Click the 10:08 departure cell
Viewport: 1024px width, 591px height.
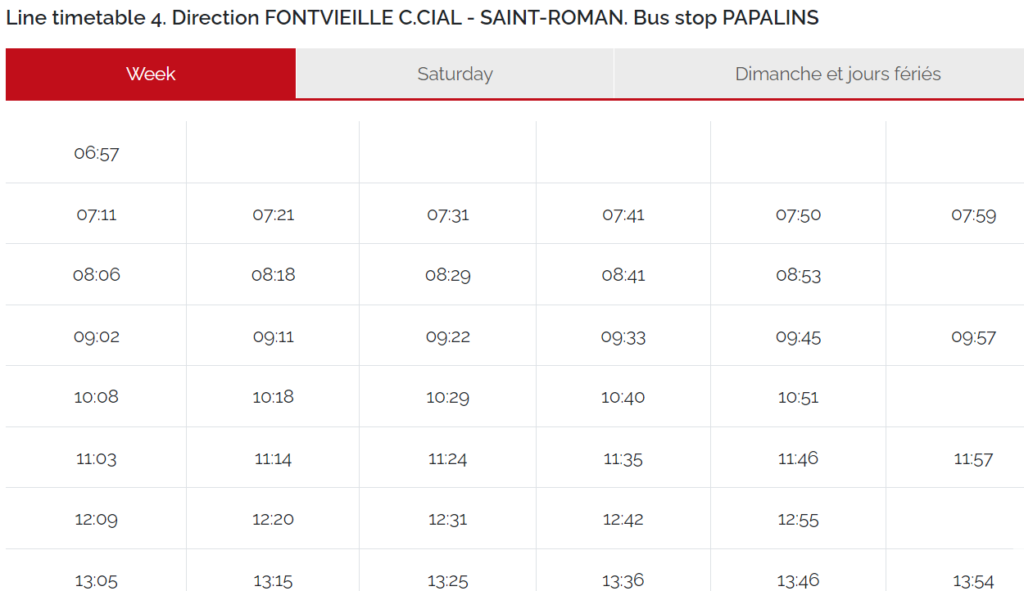(96, 396)
